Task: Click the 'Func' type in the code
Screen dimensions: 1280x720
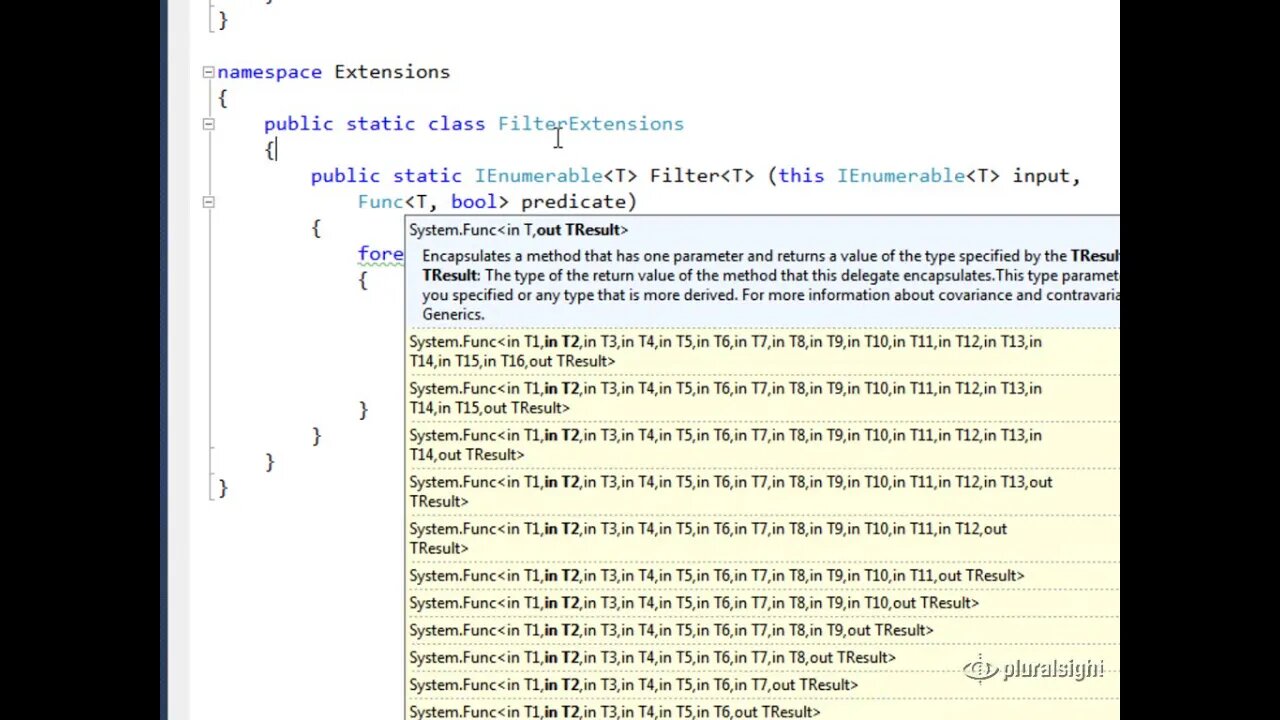Action: click(381, 202)
